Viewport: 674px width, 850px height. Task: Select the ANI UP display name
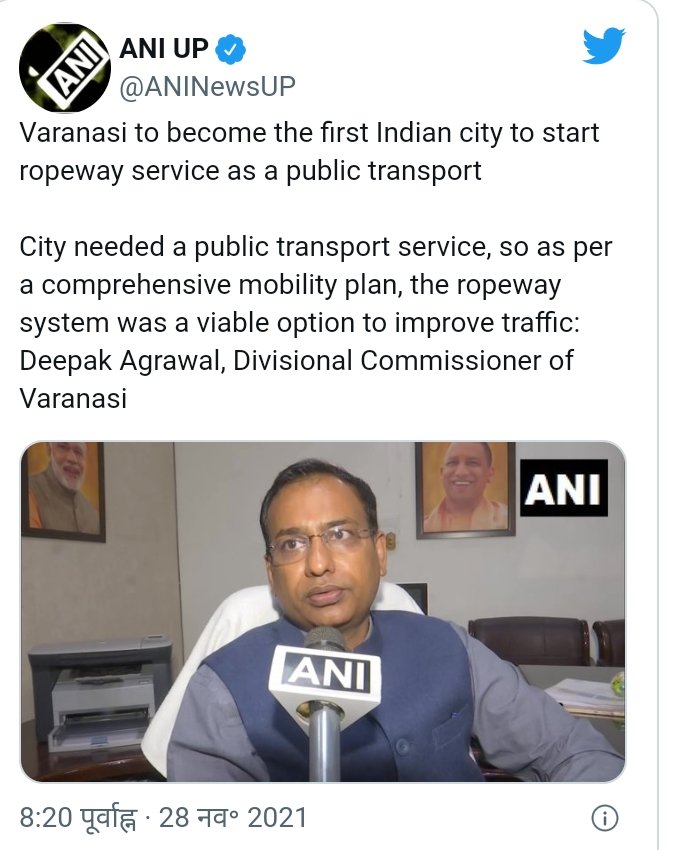163,49
